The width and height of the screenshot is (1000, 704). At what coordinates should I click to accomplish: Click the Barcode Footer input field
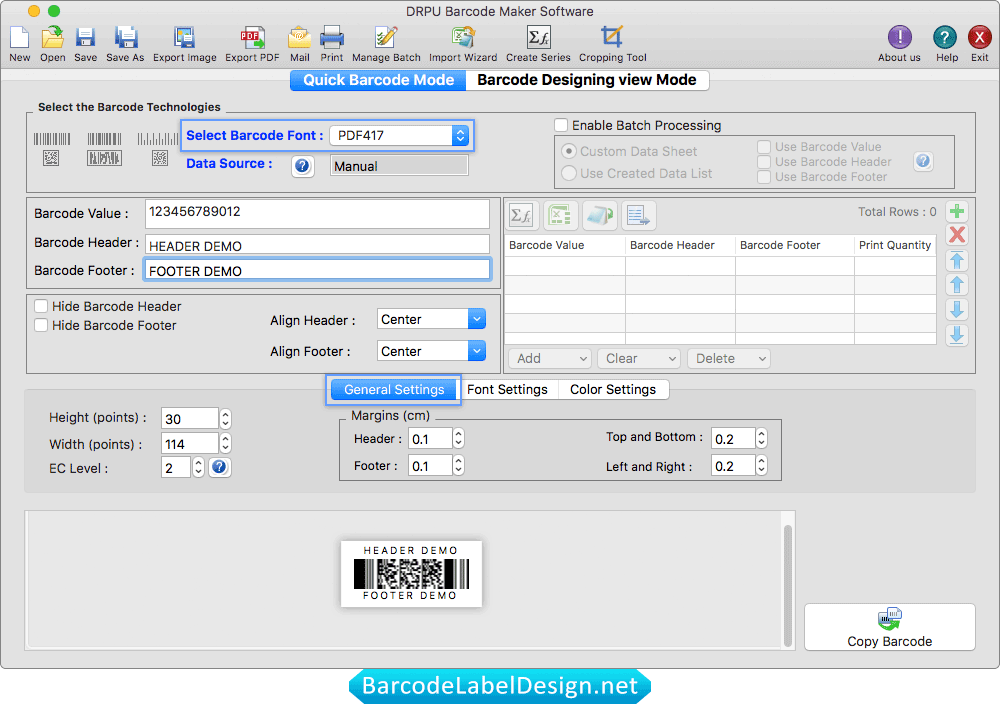318,270
